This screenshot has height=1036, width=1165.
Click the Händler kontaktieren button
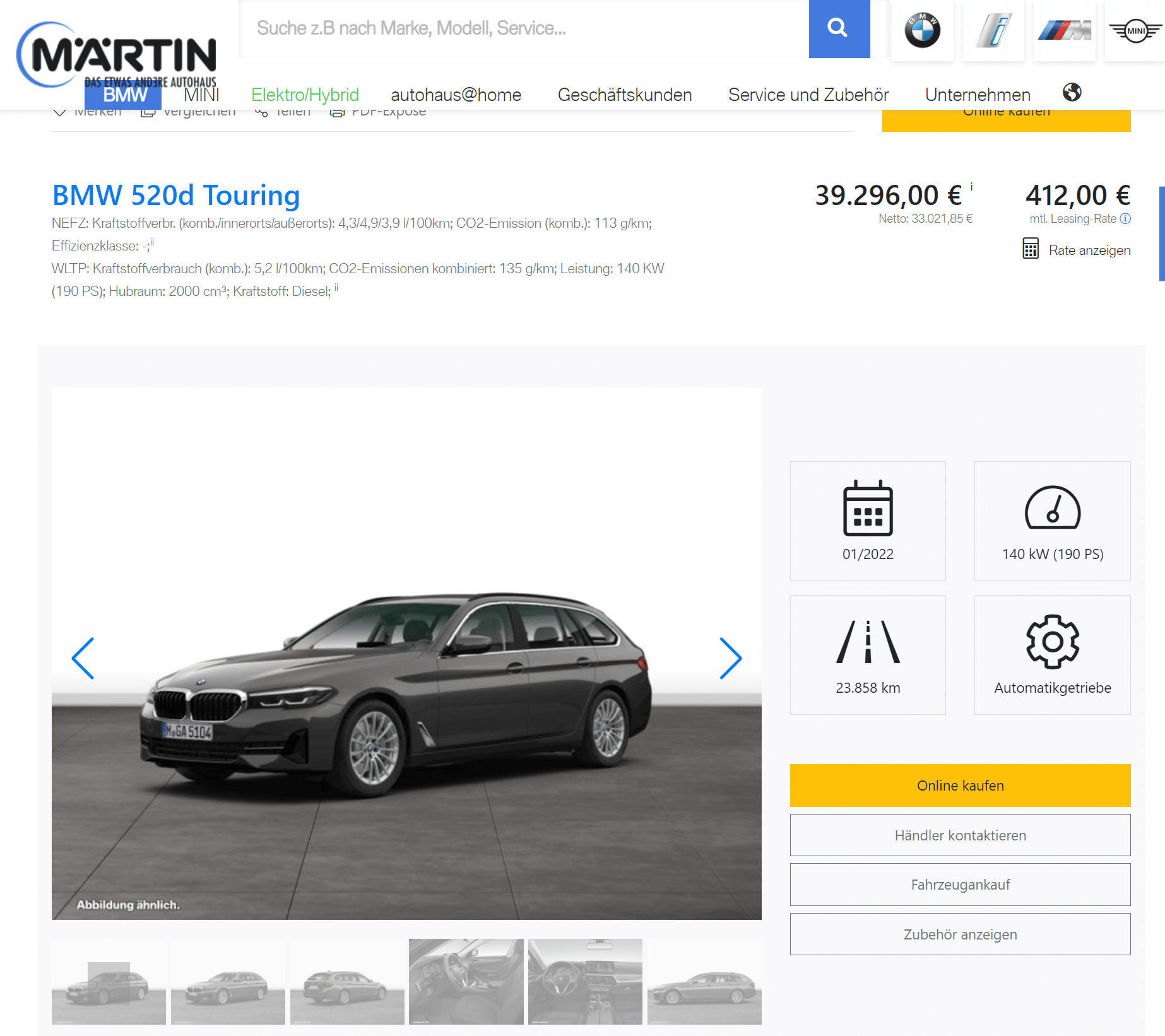pos(960,835)
